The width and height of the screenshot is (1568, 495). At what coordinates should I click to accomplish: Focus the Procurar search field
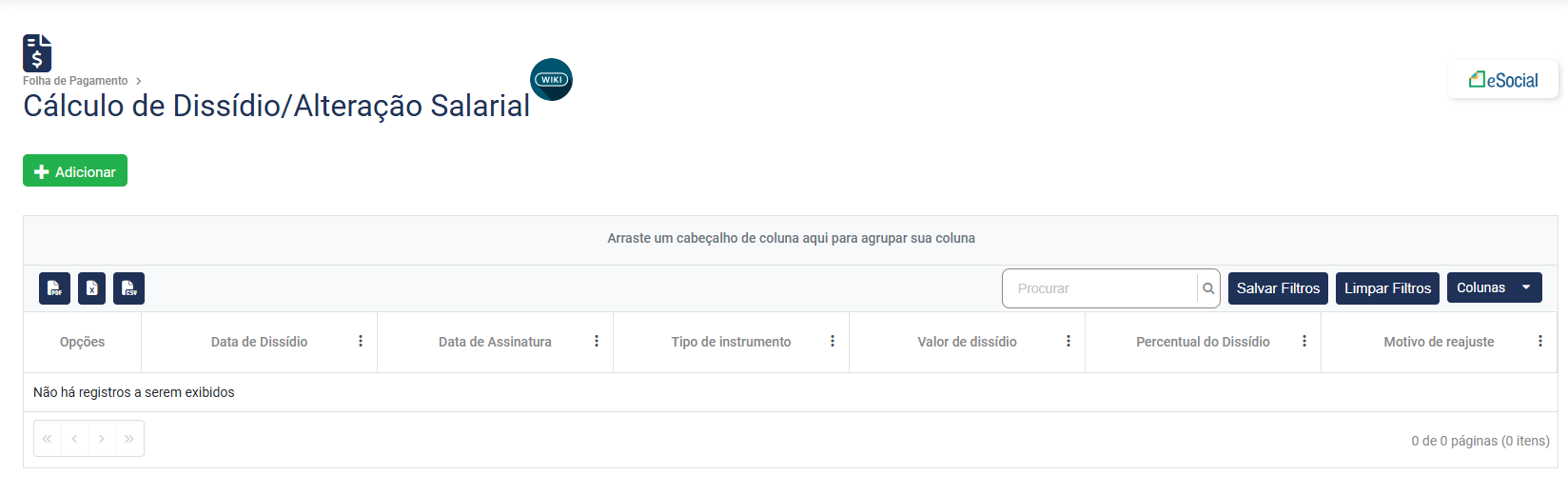1100,288
